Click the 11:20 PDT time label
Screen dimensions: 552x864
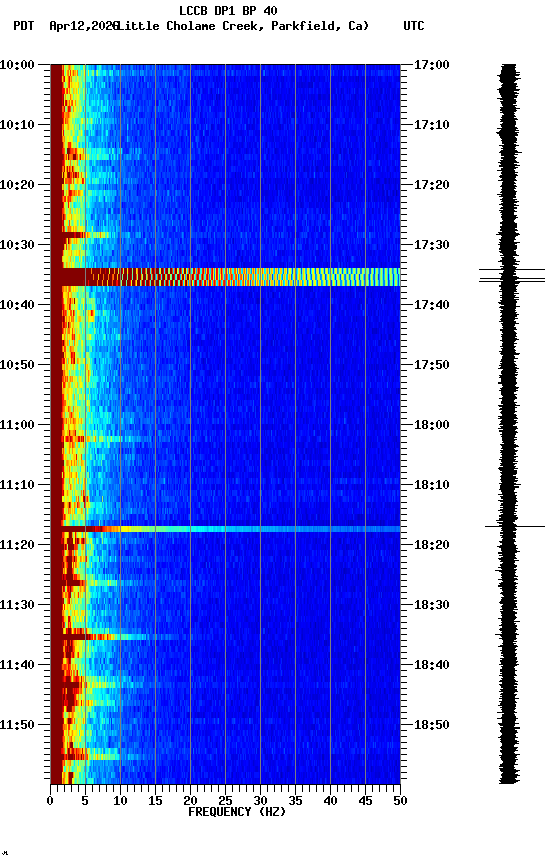[17, 546]
